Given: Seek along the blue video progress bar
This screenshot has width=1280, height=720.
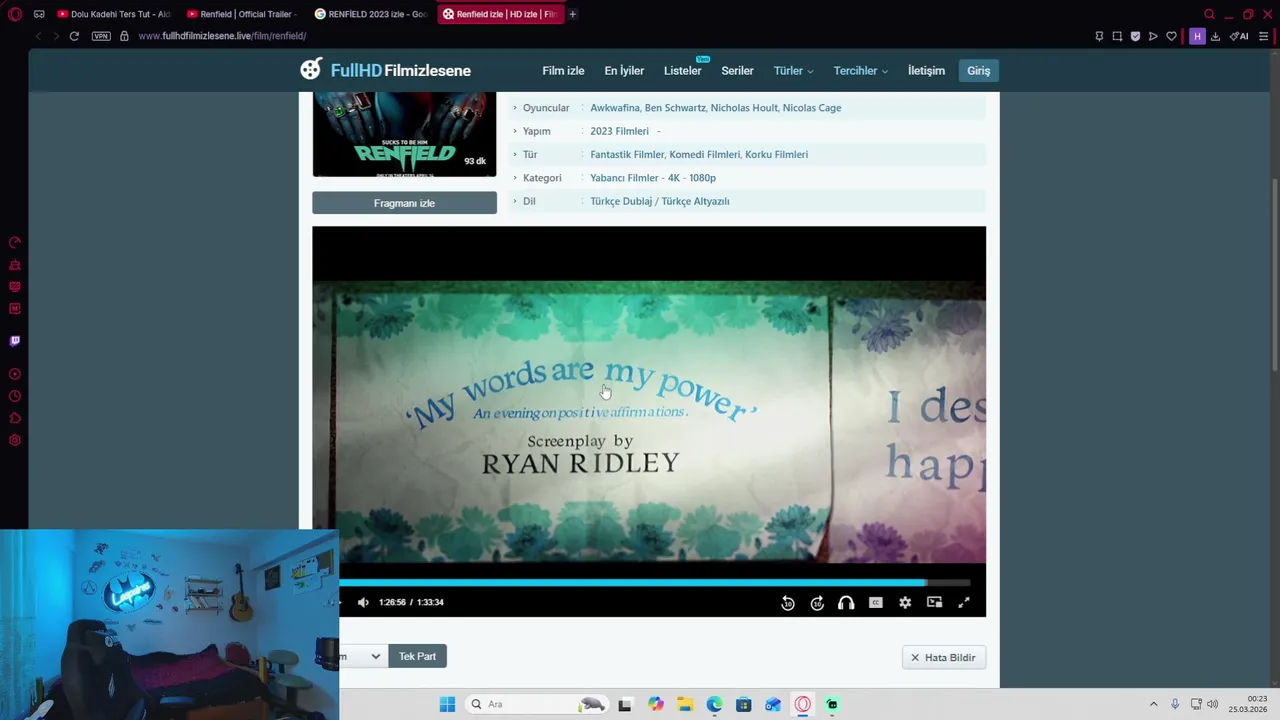Looking at the screenshot, I should click(x=655, y=582).
